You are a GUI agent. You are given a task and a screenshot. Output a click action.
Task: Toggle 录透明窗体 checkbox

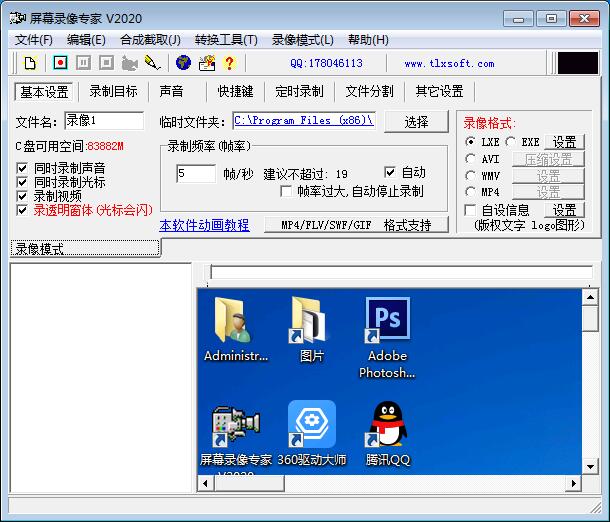(x=22, y=210)
